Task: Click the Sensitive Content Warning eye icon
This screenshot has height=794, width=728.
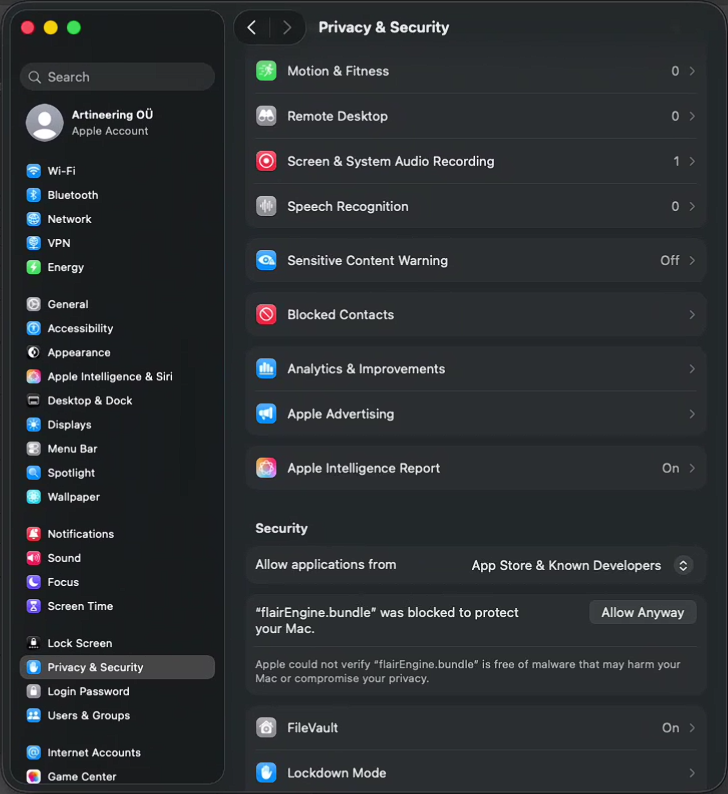Action: (266, 260)
